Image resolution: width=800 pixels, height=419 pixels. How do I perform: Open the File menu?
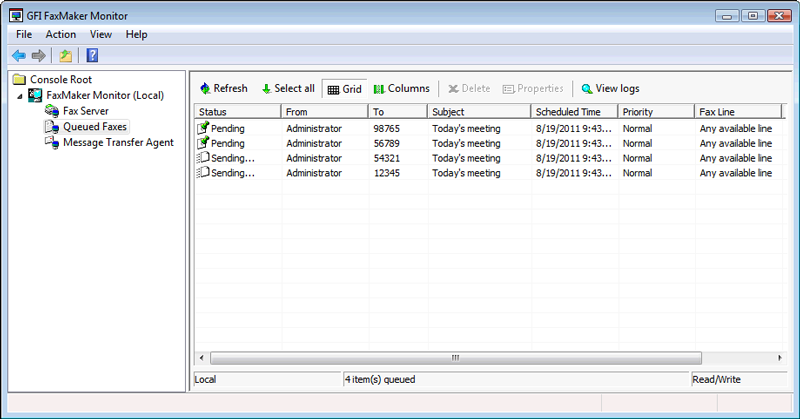click(24, 34)
